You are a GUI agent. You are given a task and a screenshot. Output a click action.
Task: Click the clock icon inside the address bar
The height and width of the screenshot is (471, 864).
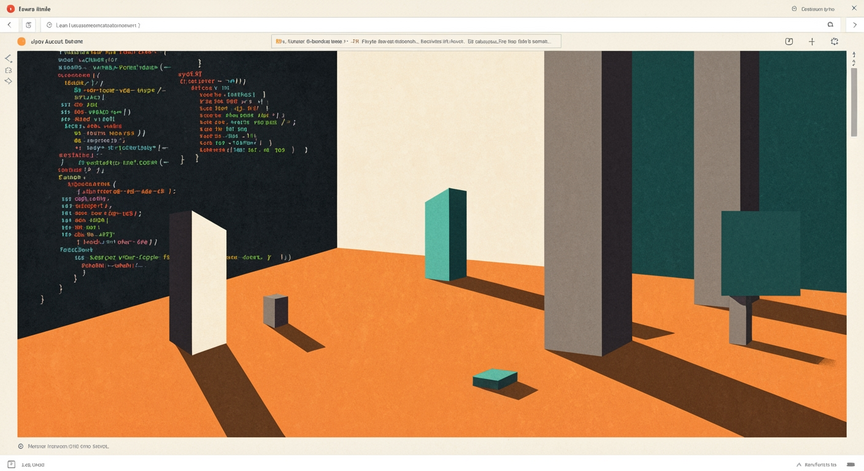point(49,25)
